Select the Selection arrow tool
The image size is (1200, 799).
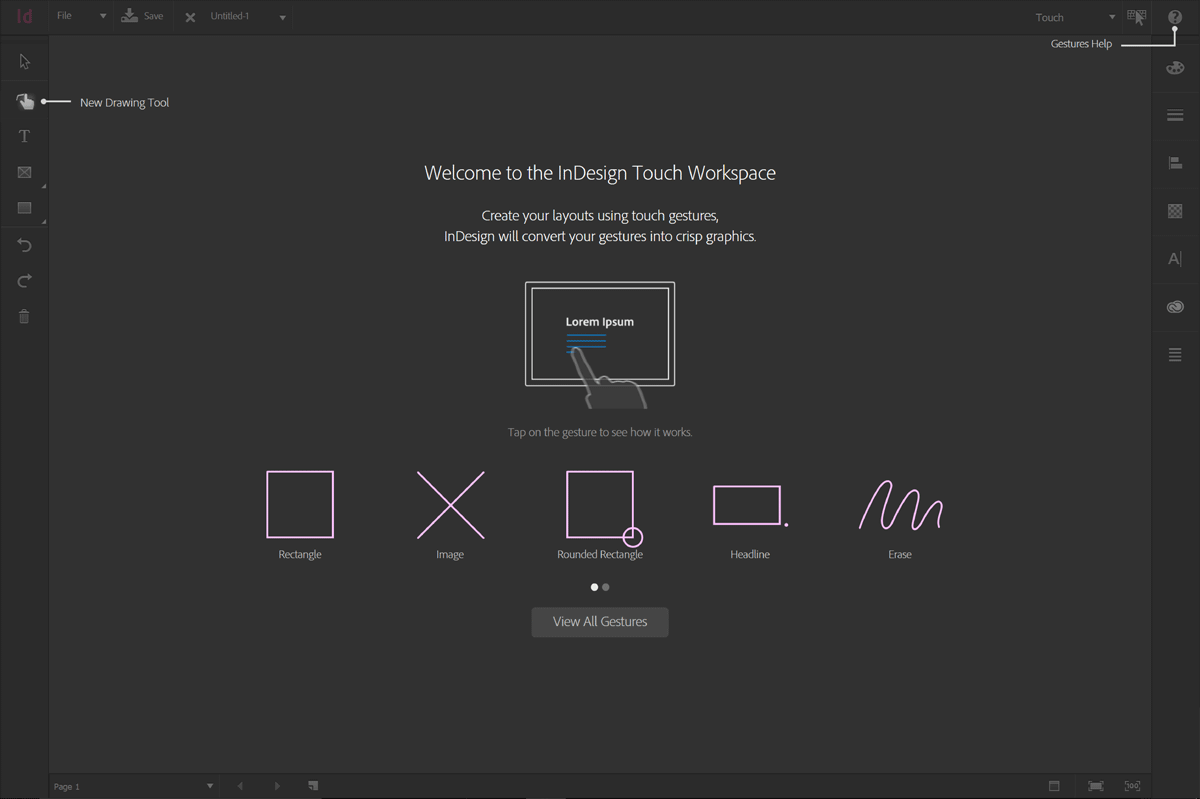point(24,62)
